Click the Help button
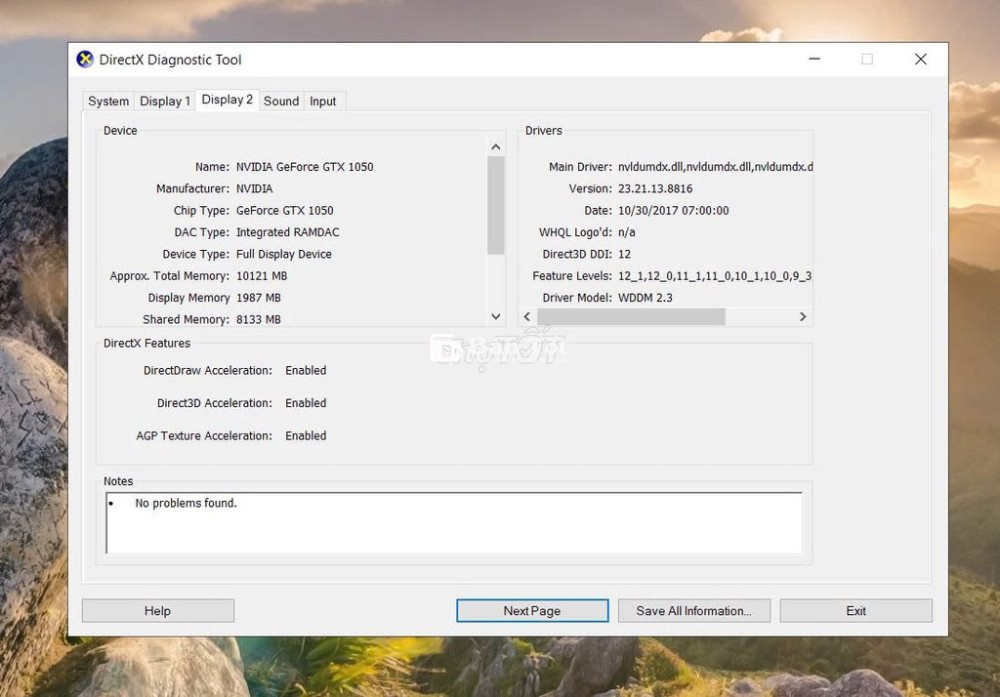Screen dimensions: 1000x697 pyautogui.click(x=158, y=610)
